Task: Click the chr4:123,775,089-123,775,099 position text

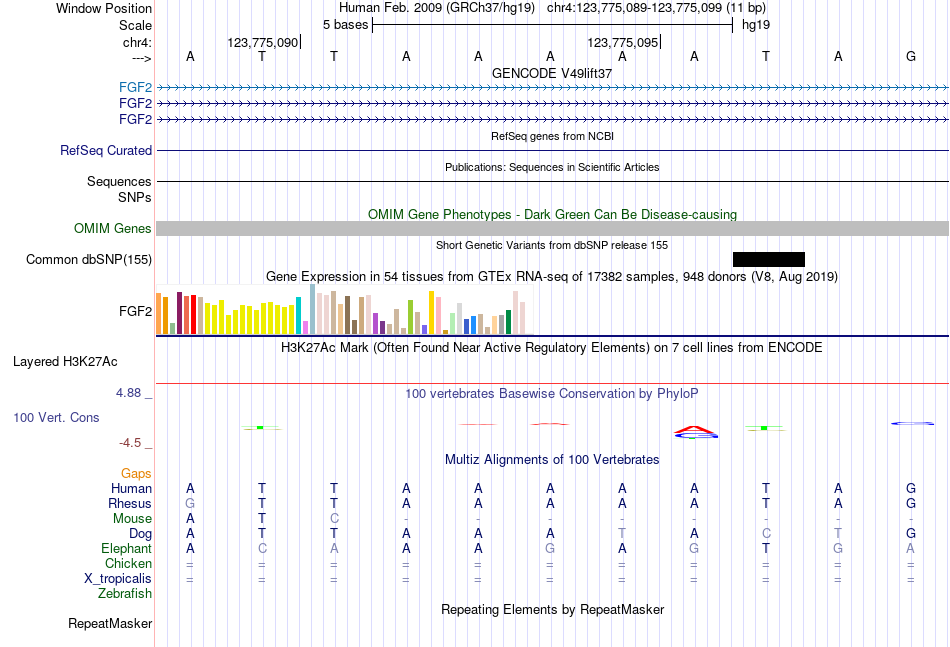Action: click(634, 8)
